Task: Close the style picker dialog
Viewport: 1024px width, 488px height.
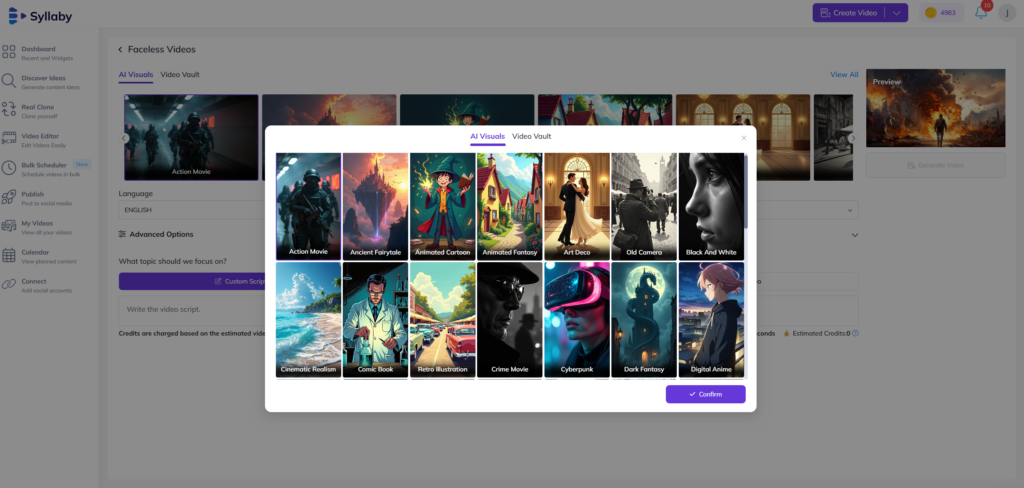Action: click(x=743, y=138)
